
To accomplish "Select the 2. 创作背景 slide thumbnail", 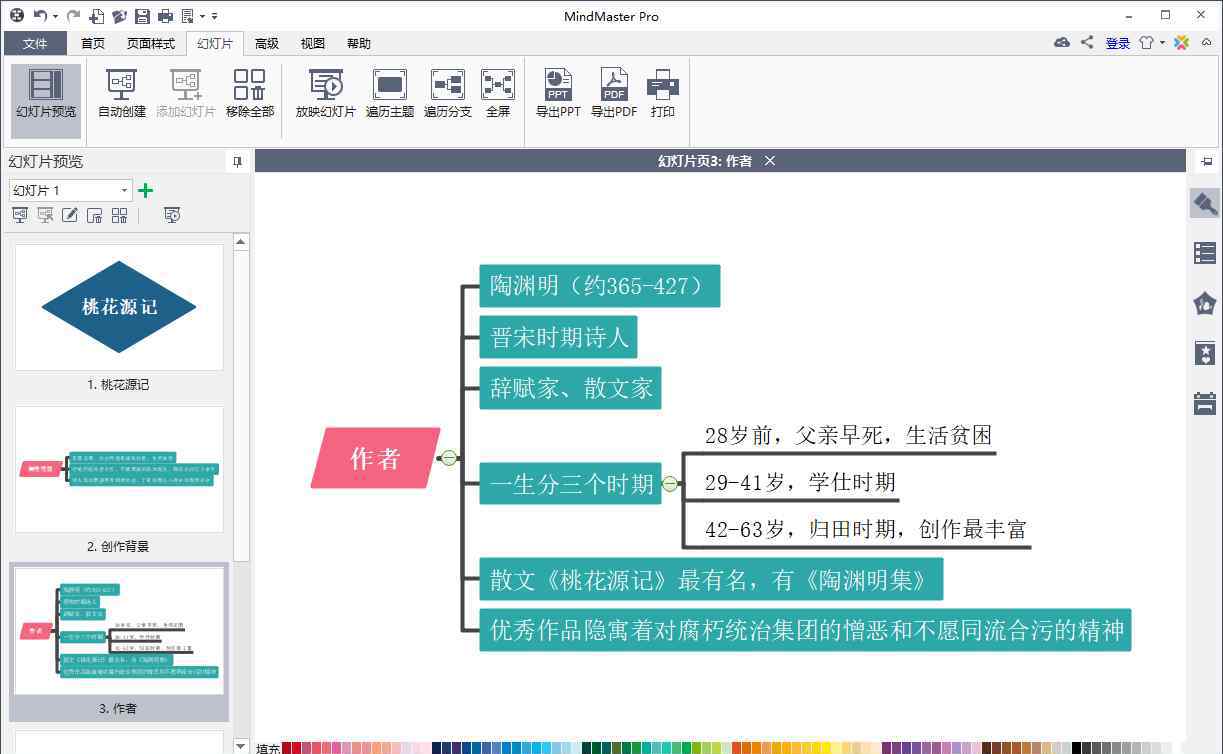I will click(x=119, y=469).
